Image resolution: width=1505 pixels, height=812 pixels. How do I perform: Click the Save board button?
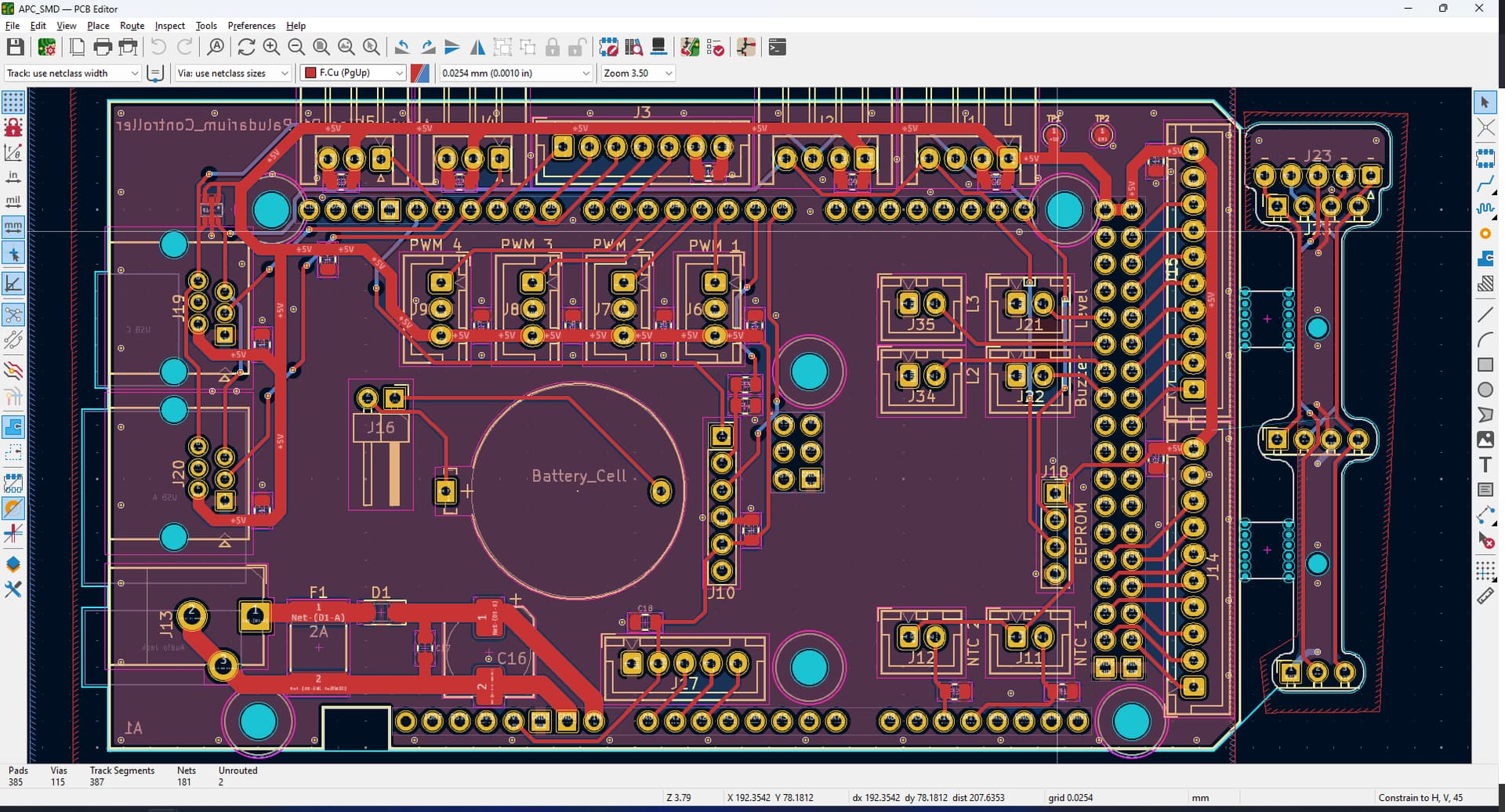point(16,47)
